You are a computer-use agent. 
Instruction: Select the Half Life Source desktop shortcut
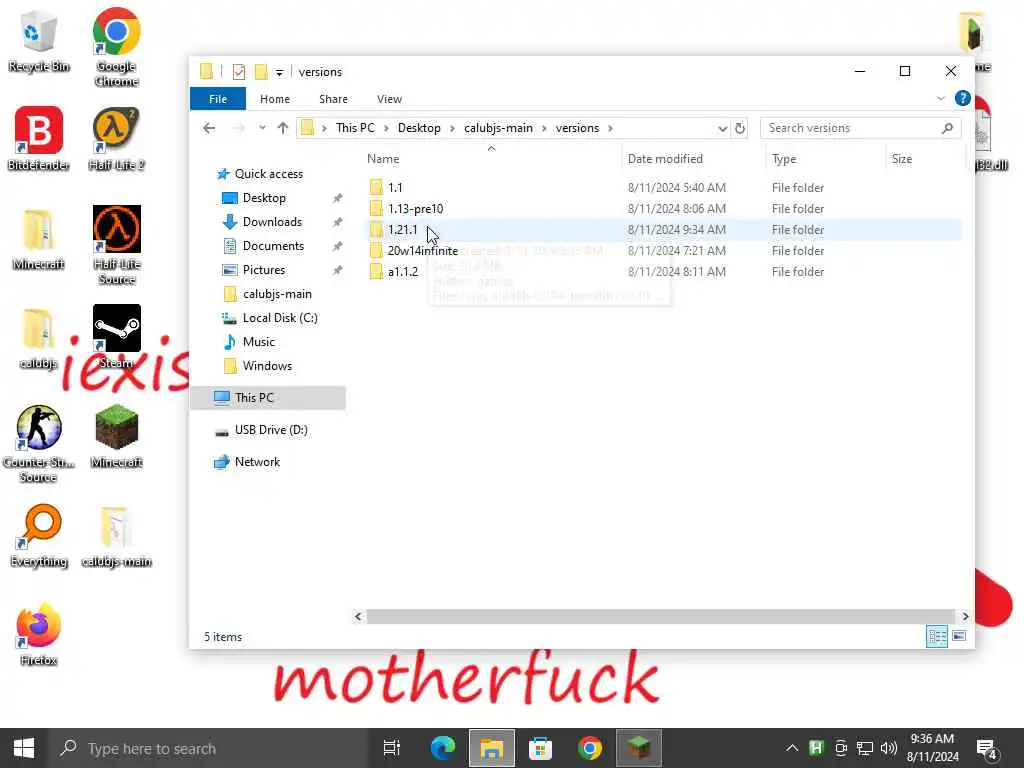pyautogui.click(x=116, y=245)
